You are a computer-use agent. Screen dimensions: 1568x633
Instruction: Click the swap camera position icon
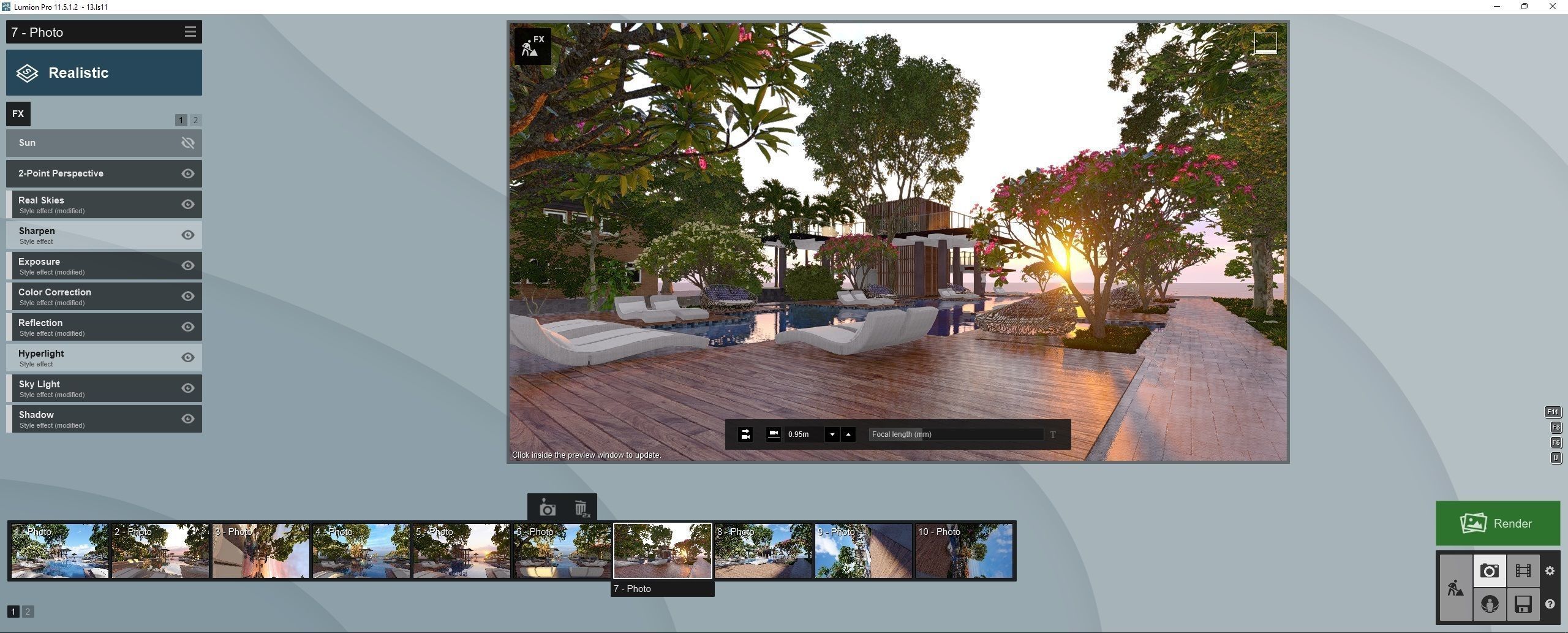tap(745, 434)
